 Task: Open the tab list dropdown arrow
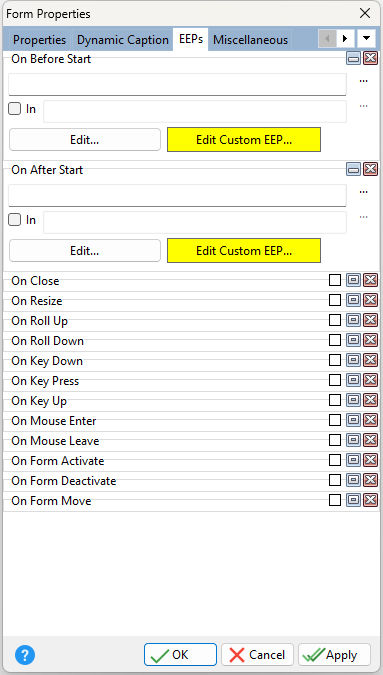[366, 39]
